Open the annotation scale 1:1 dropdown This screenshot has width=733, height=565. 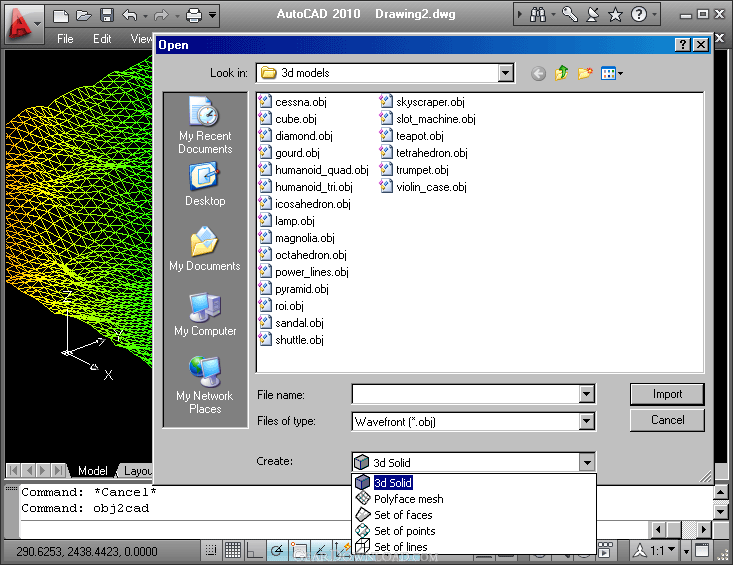[x=663, y=551]
